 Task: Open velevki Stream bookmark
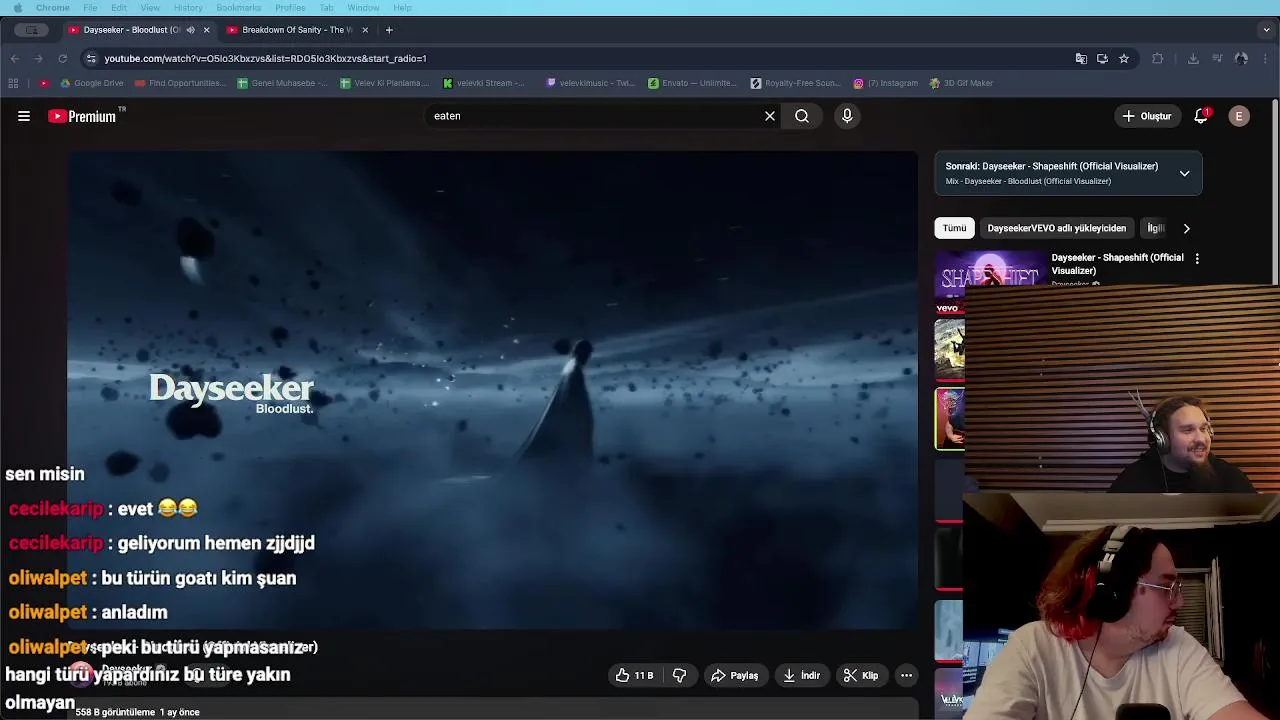click(485, 83)
